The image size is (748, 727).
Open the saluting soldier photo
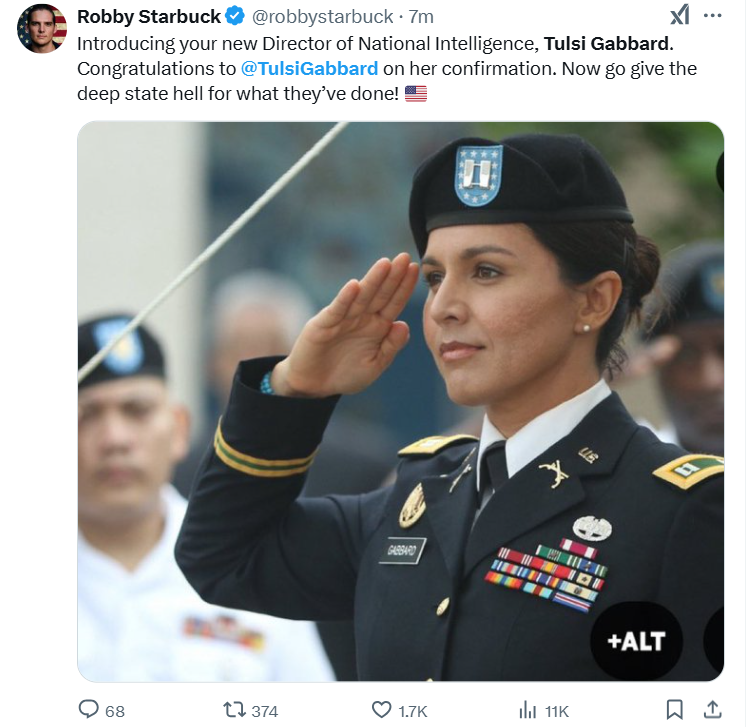(400, 400)
